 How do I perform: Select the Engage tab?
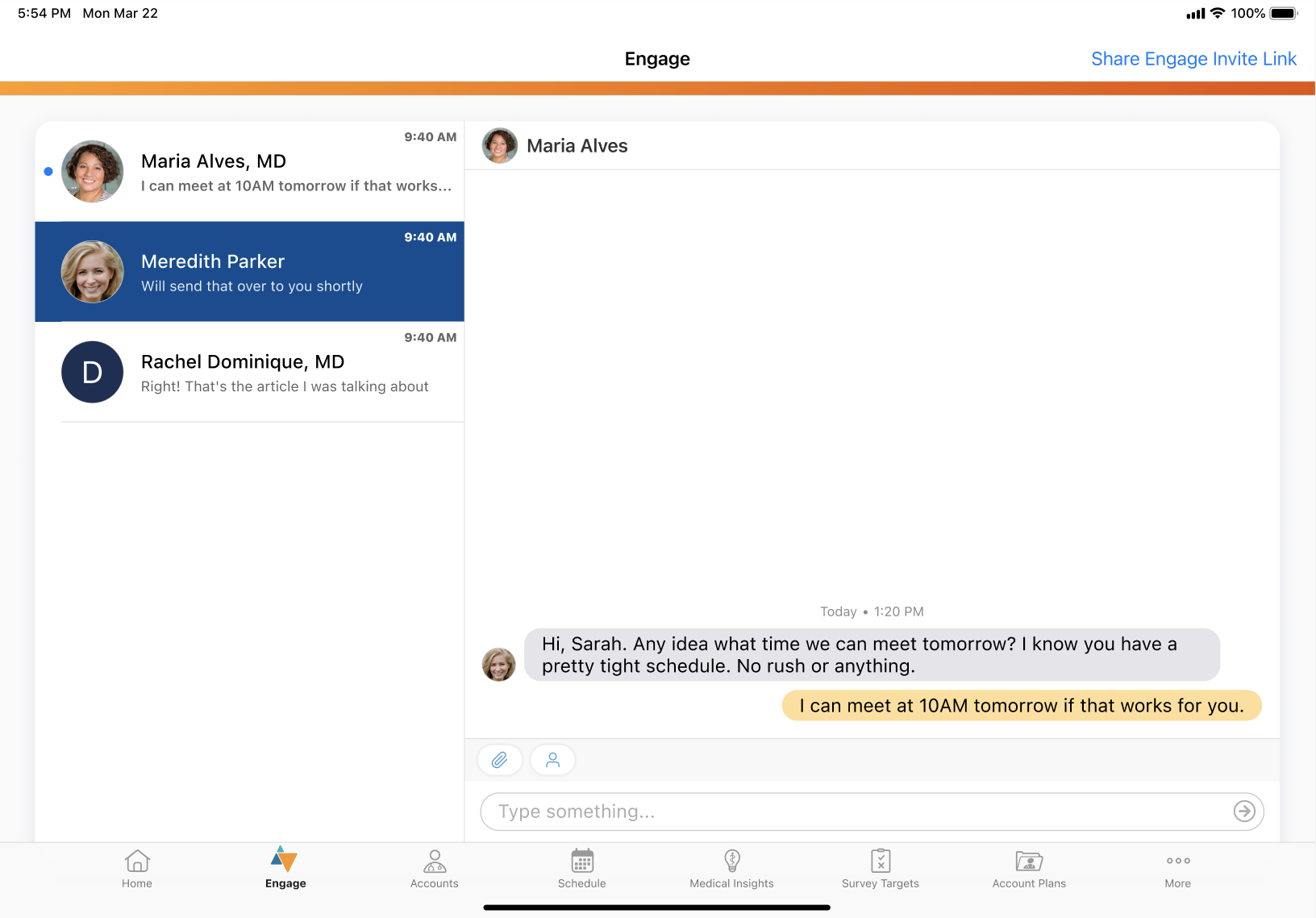285,869
